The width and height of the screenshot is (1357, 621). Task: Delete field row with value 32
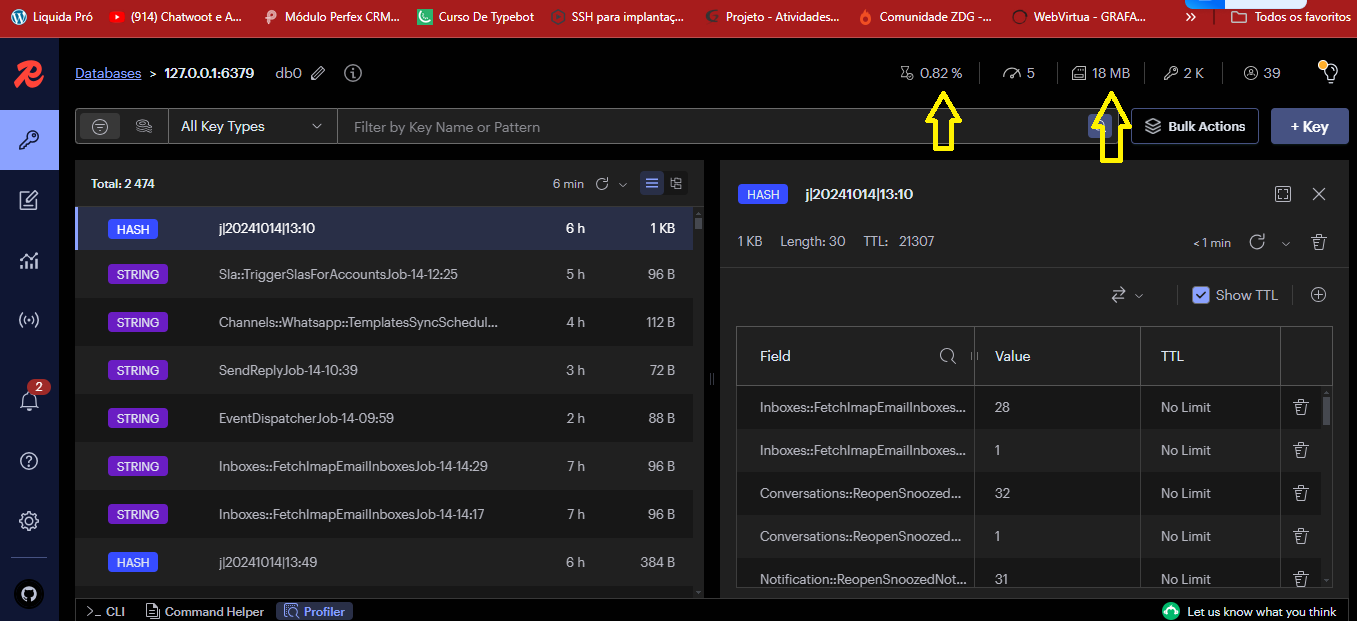[x=1300, y=493]
